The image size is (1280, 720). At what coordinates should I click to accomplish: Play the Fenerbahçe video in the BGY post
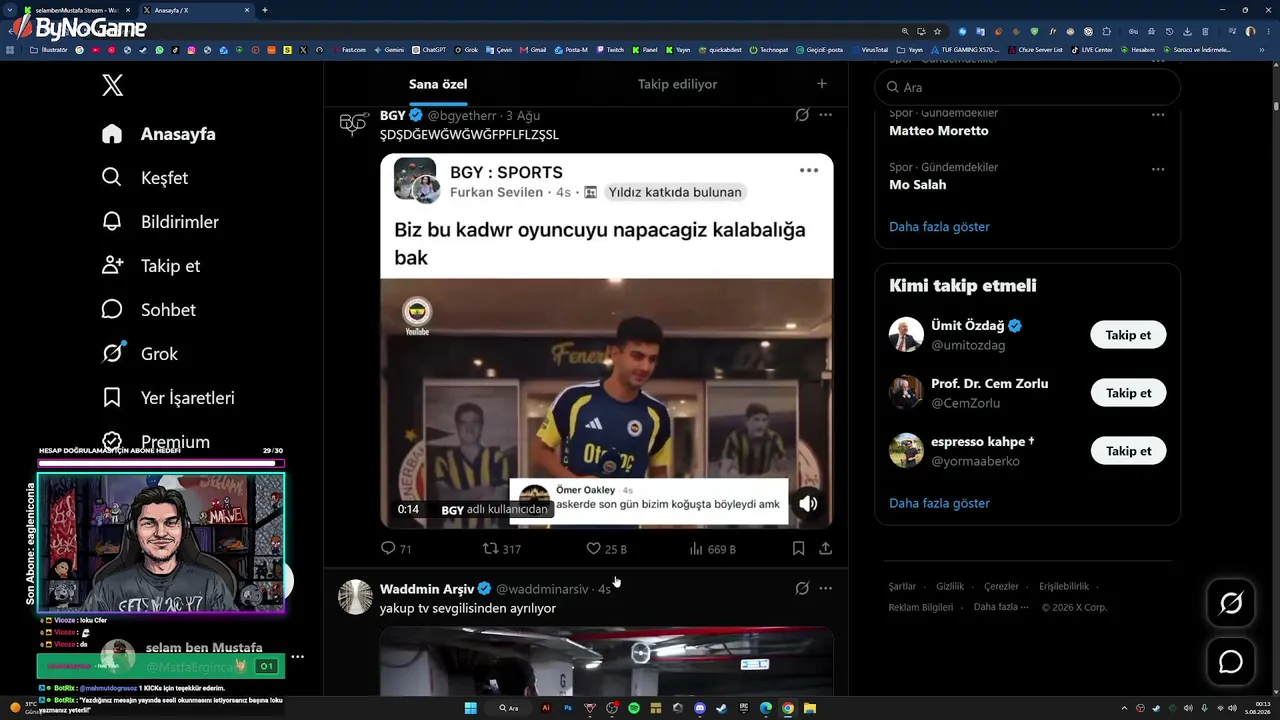[x=606, y=403]
